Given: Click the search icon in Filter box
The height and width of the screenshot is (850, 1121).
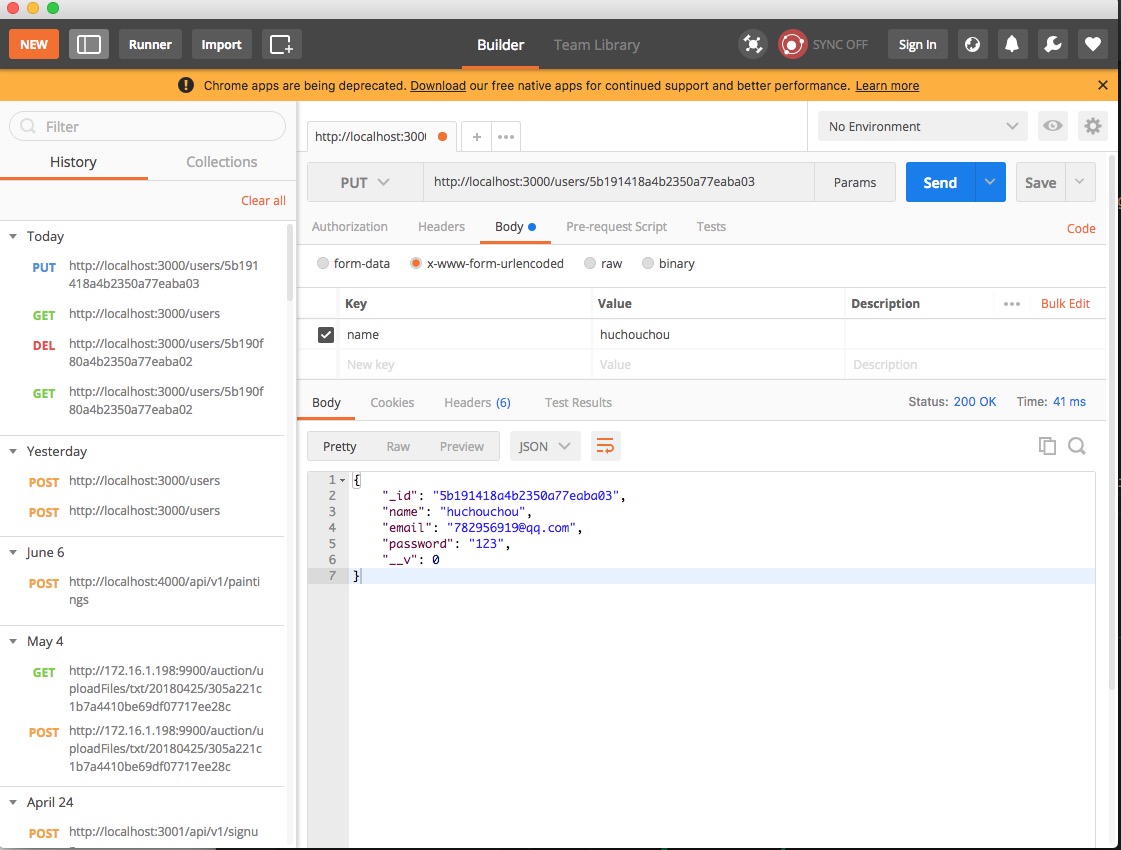Looking at the screenshot, I should [28, 127].
